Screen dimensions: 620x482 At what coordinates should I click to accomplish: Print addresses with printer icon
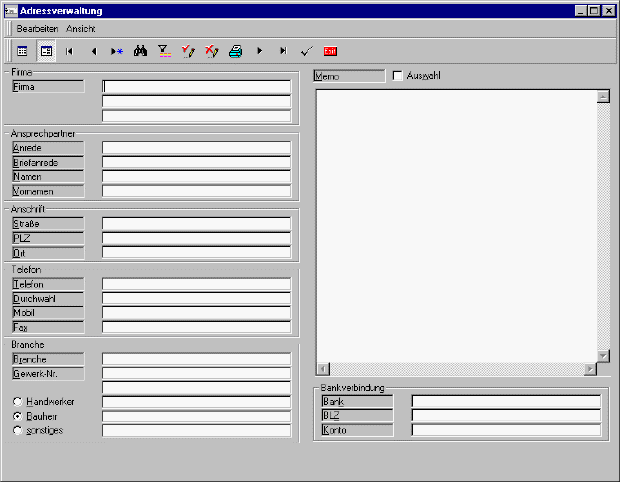click(x=235, y=50)
